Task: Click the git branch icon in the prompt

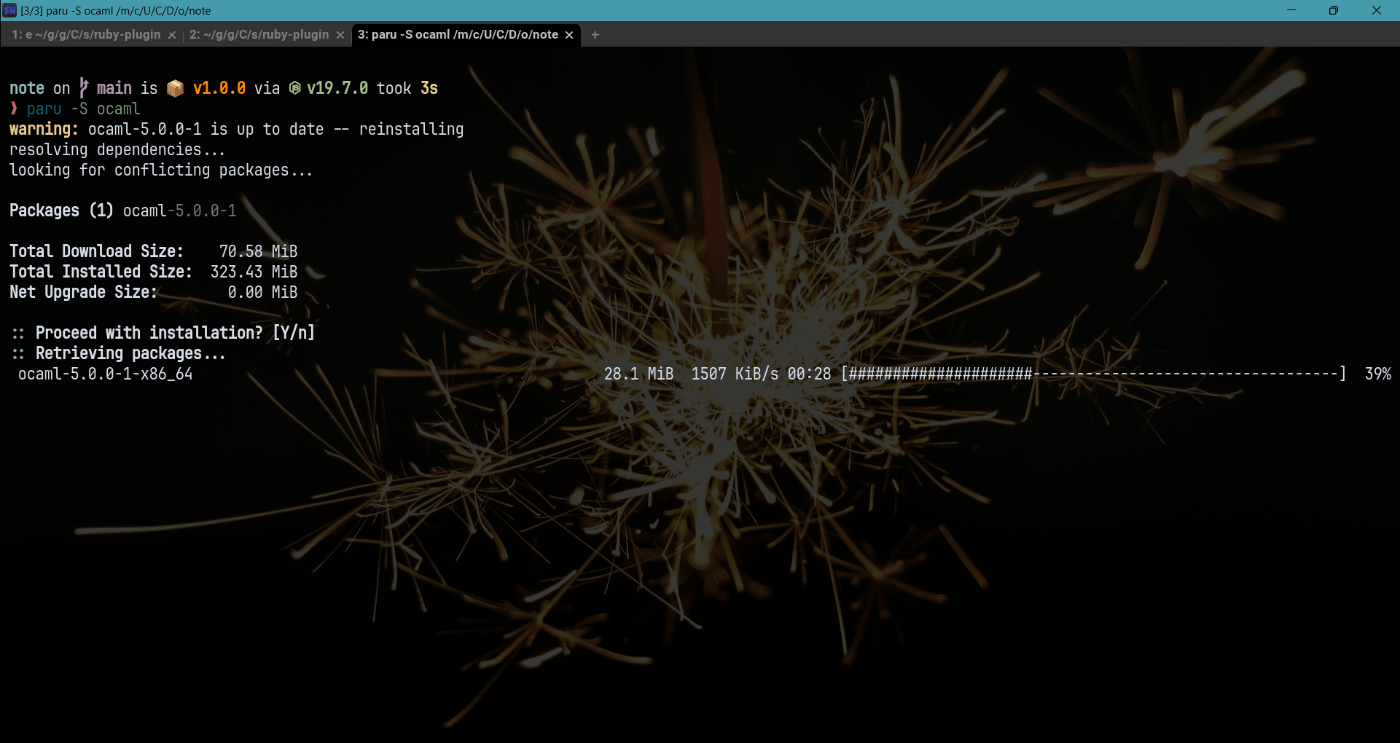Action: pyautogui.click(x=83, y=87)
